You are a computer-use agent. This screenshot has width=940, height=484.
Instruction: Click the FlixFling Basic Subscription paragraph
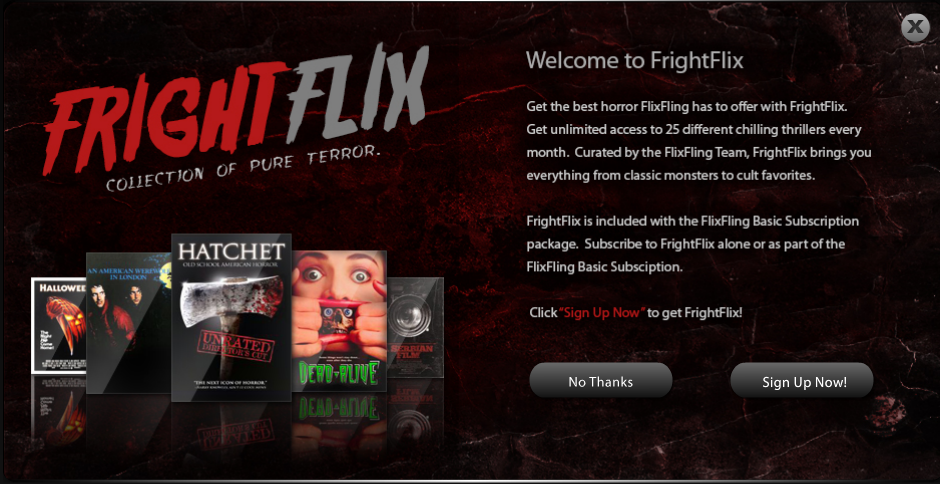pos(692,244)
